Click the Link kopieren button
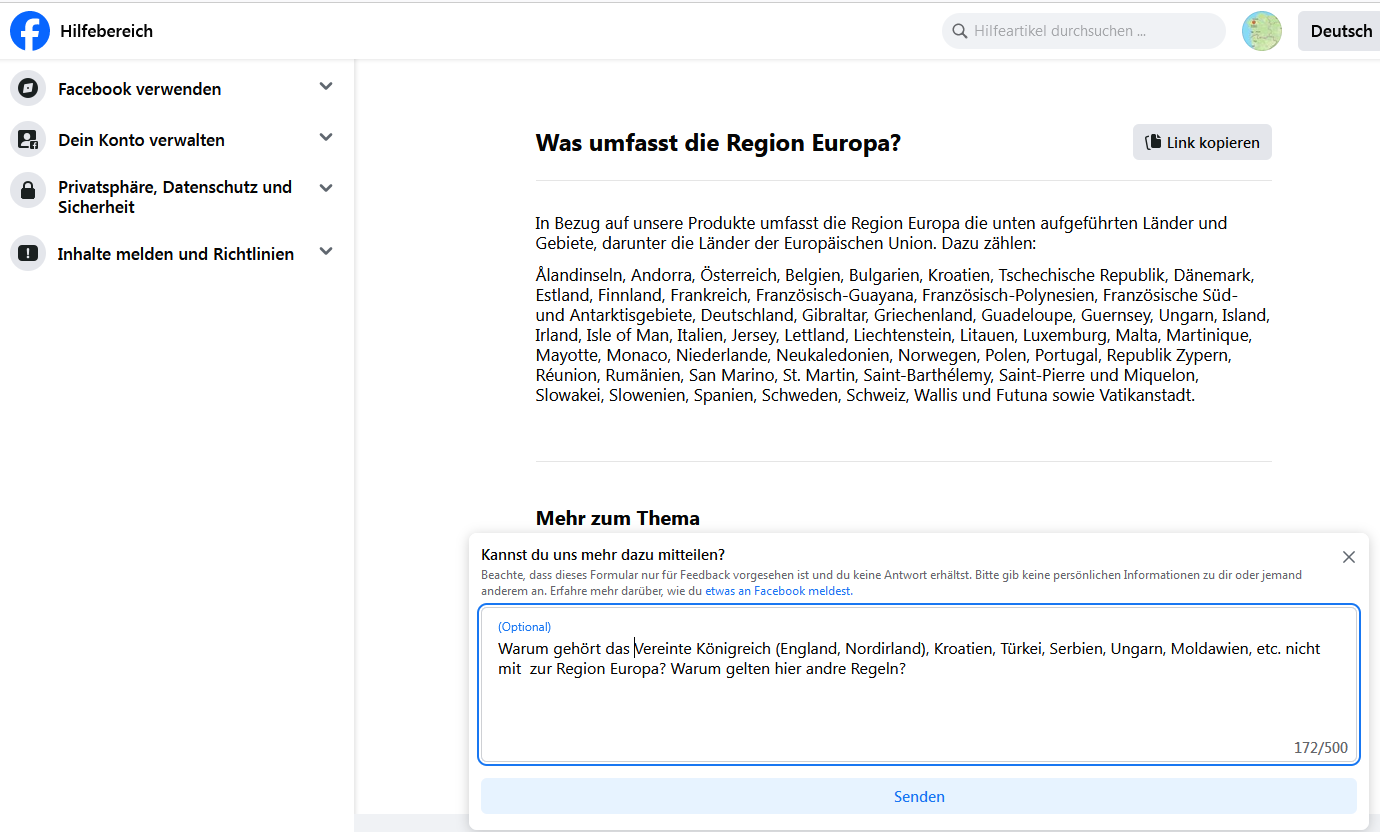This screenshot has width=1380, height=832. point(1202,141)
